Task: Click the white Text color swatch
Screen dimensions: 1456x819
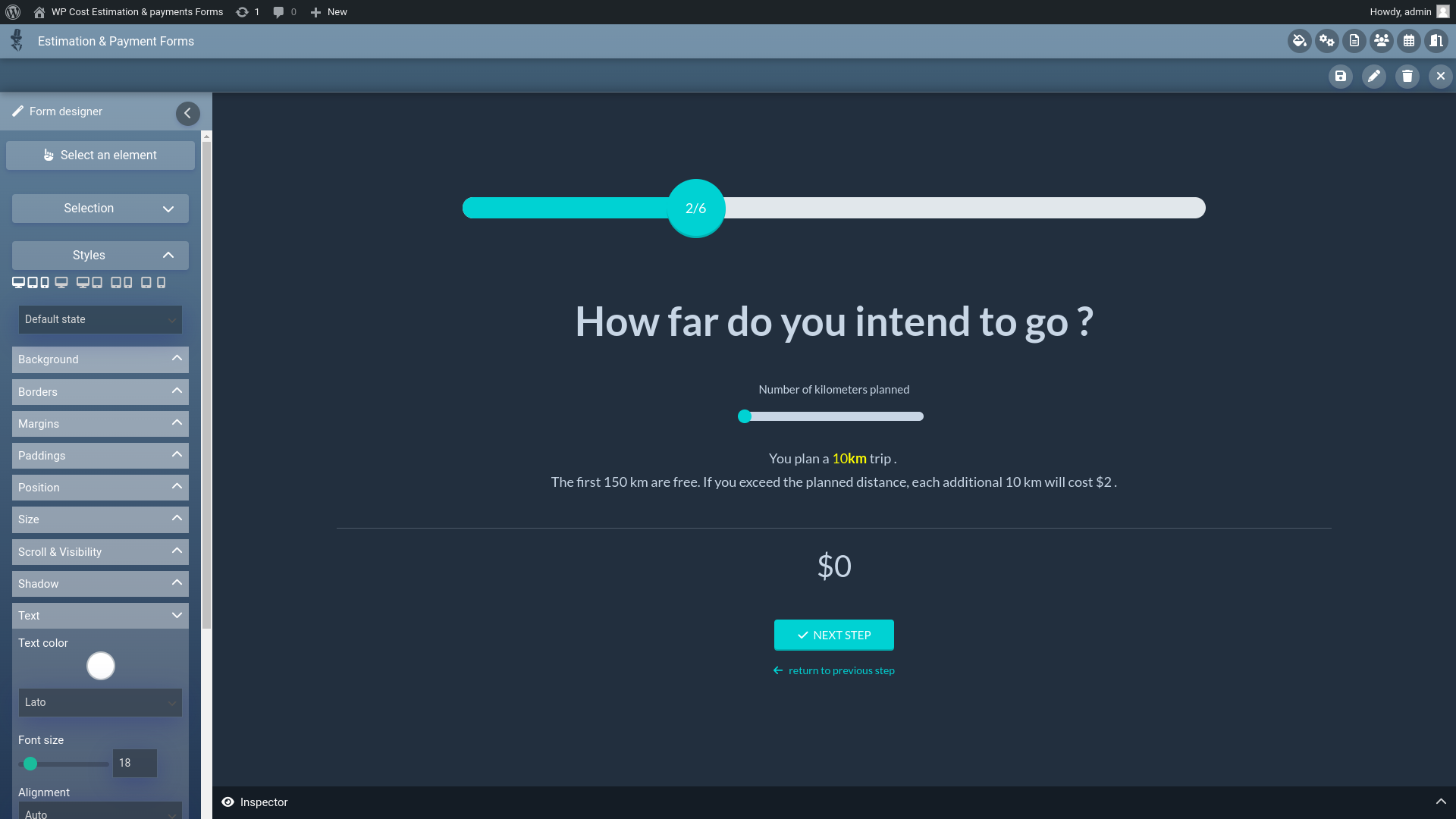Action: tap(100, 666)
